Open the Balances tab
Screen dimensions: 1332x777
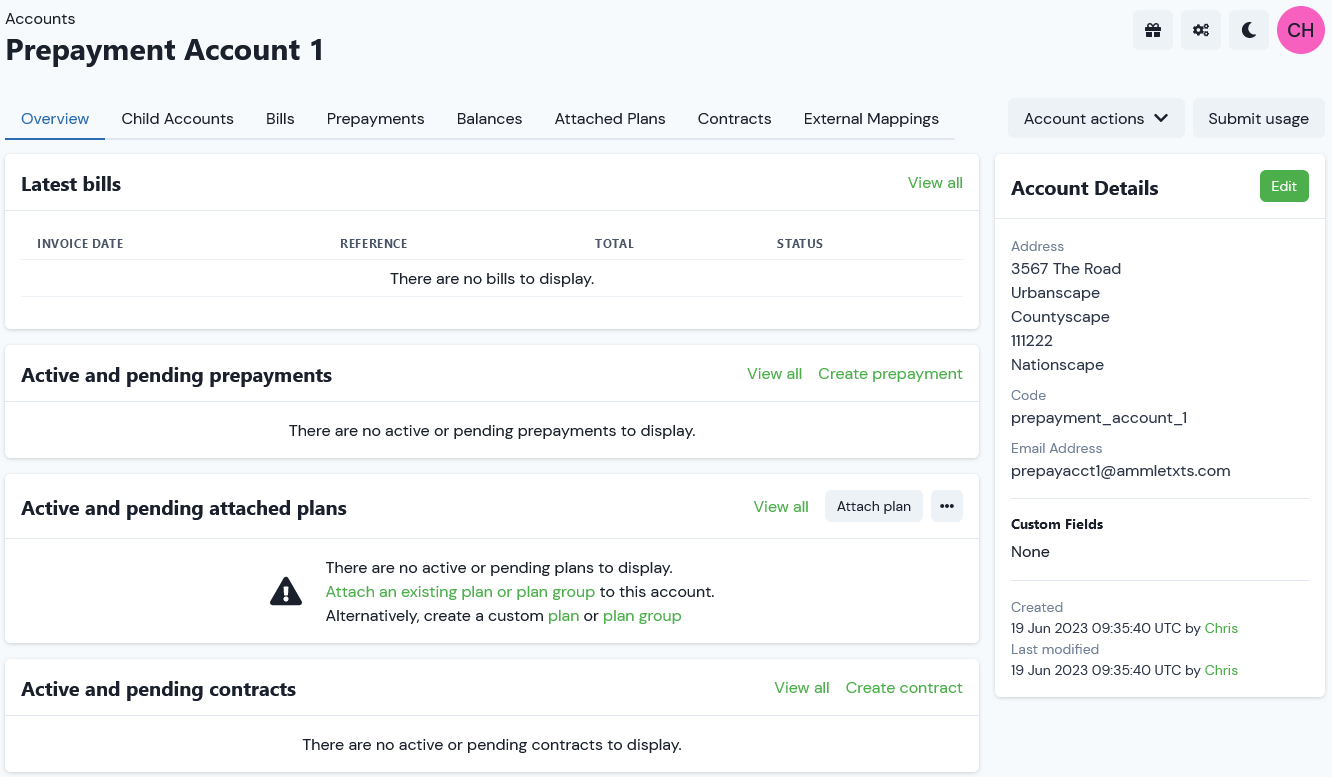coord(489,118)
